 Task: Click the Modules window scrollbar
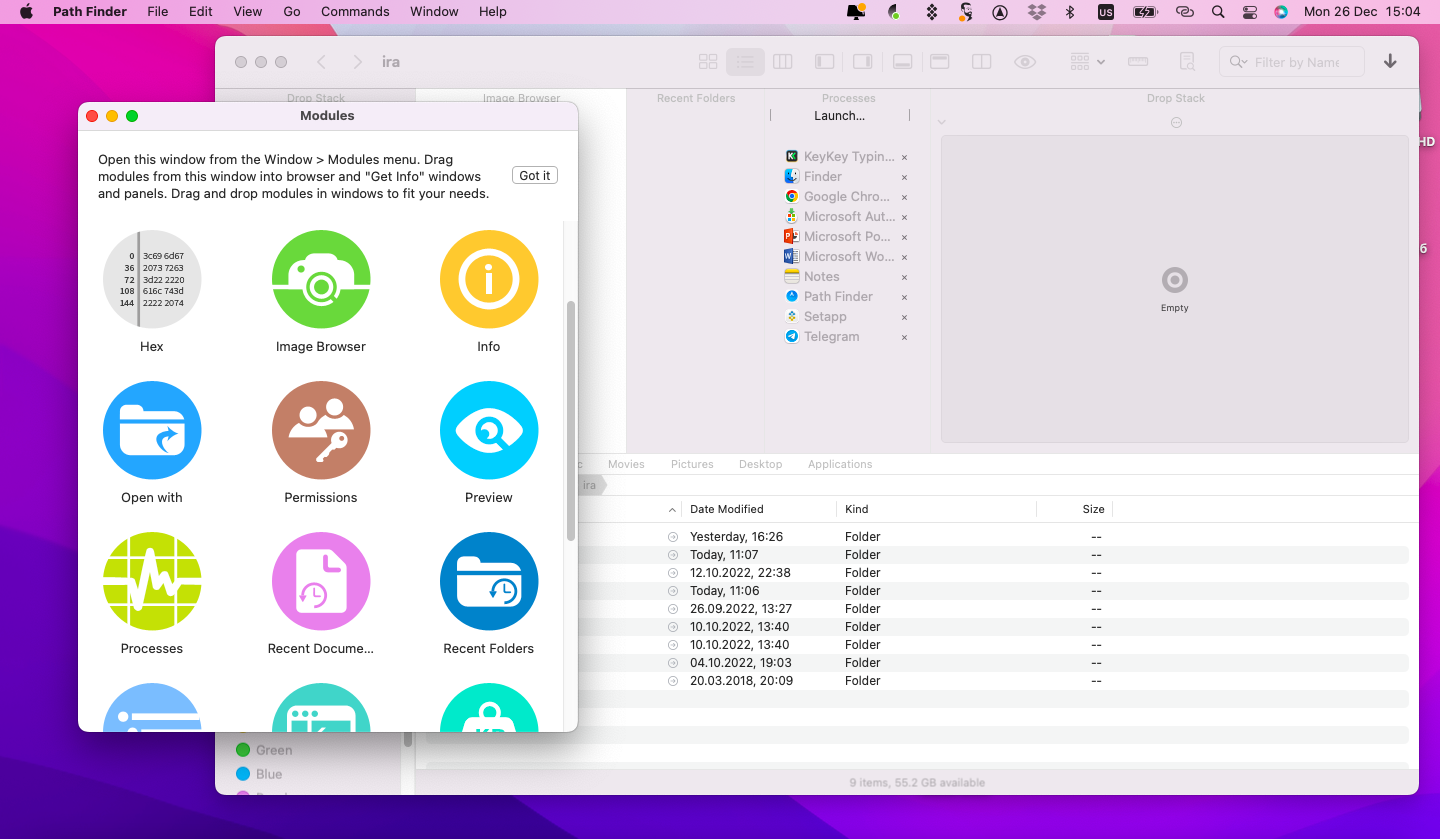point(571,421)
